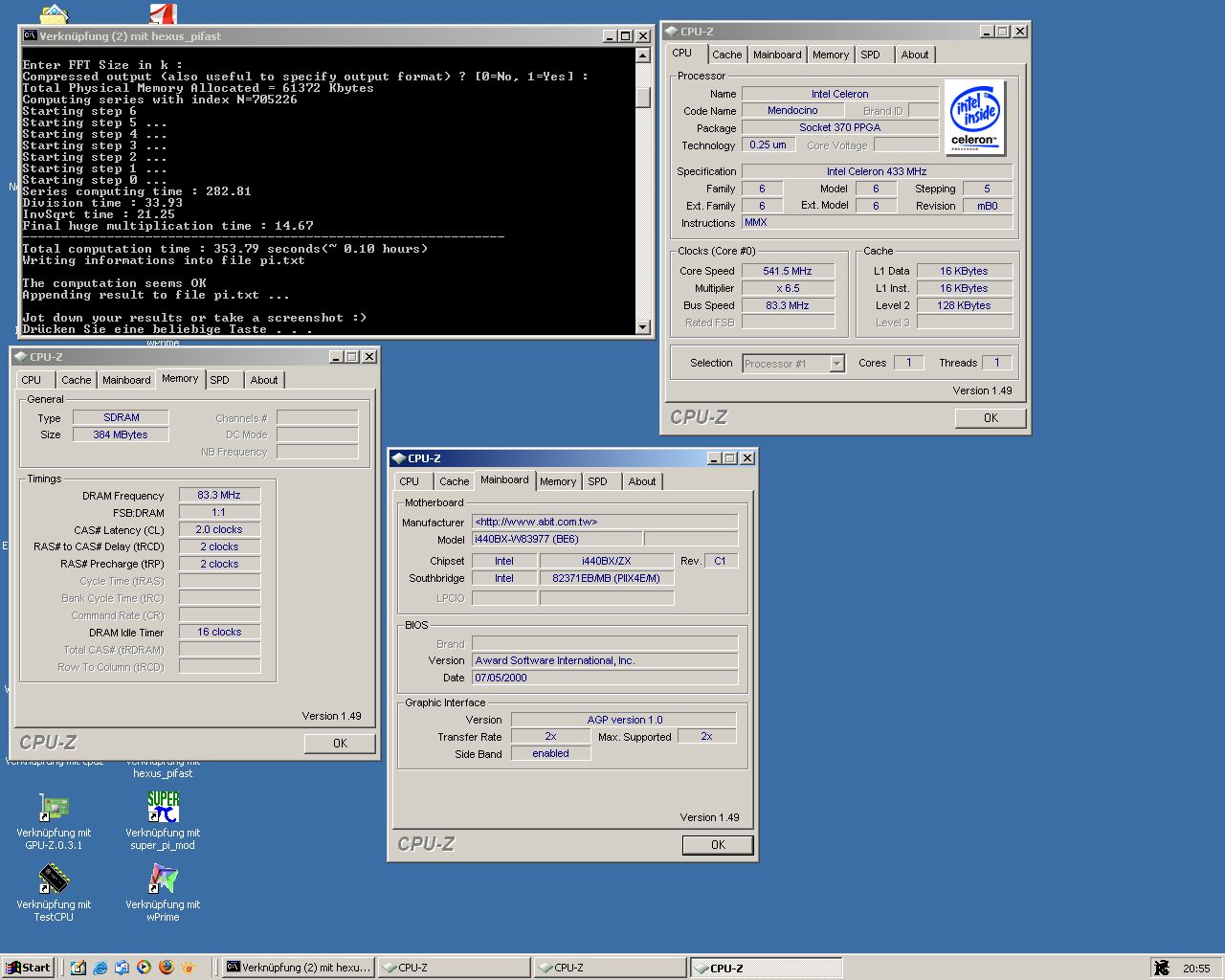This screenshot has width=1225, height=980.
Task: Select CPU tab in the Abit motherboard window
Action: (x=410, y=481)
